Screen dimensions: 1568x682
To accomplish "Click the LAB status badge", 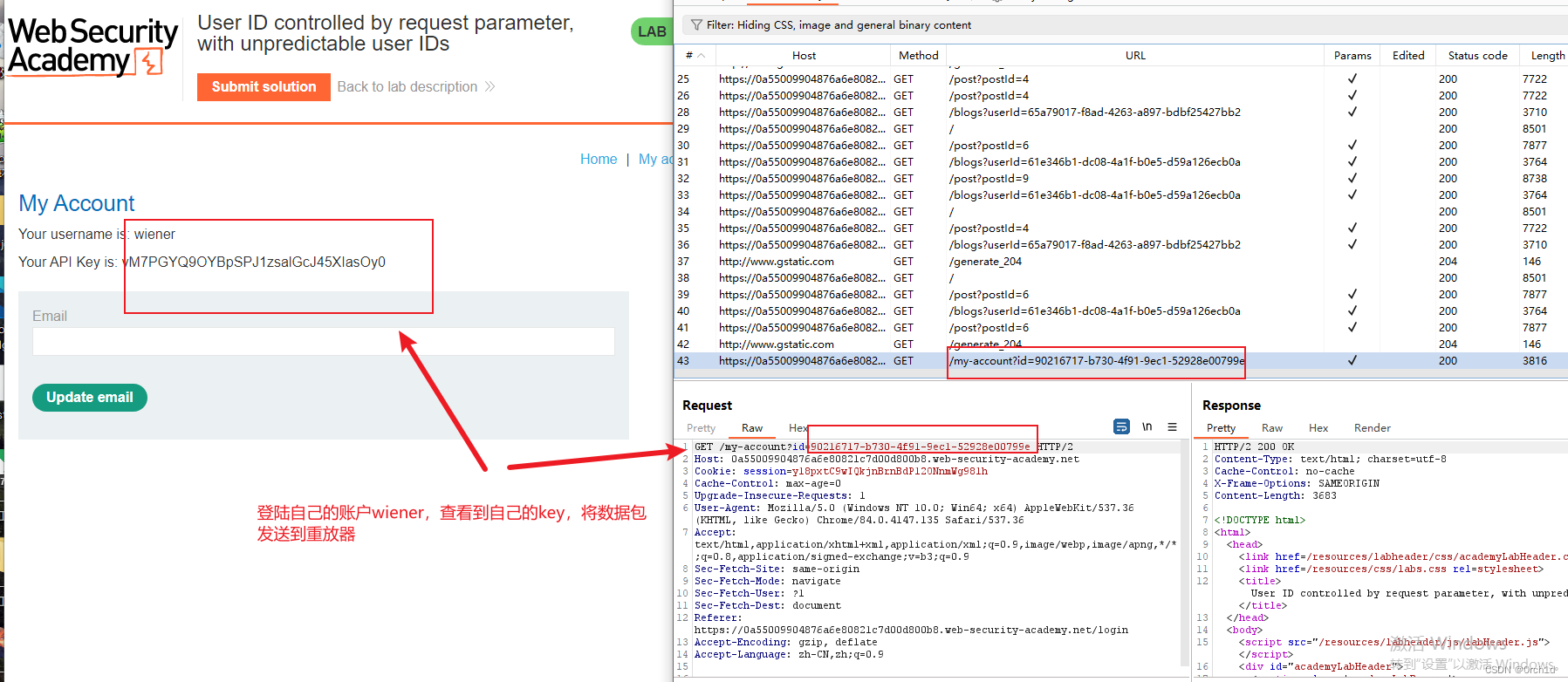I will 651,31.
